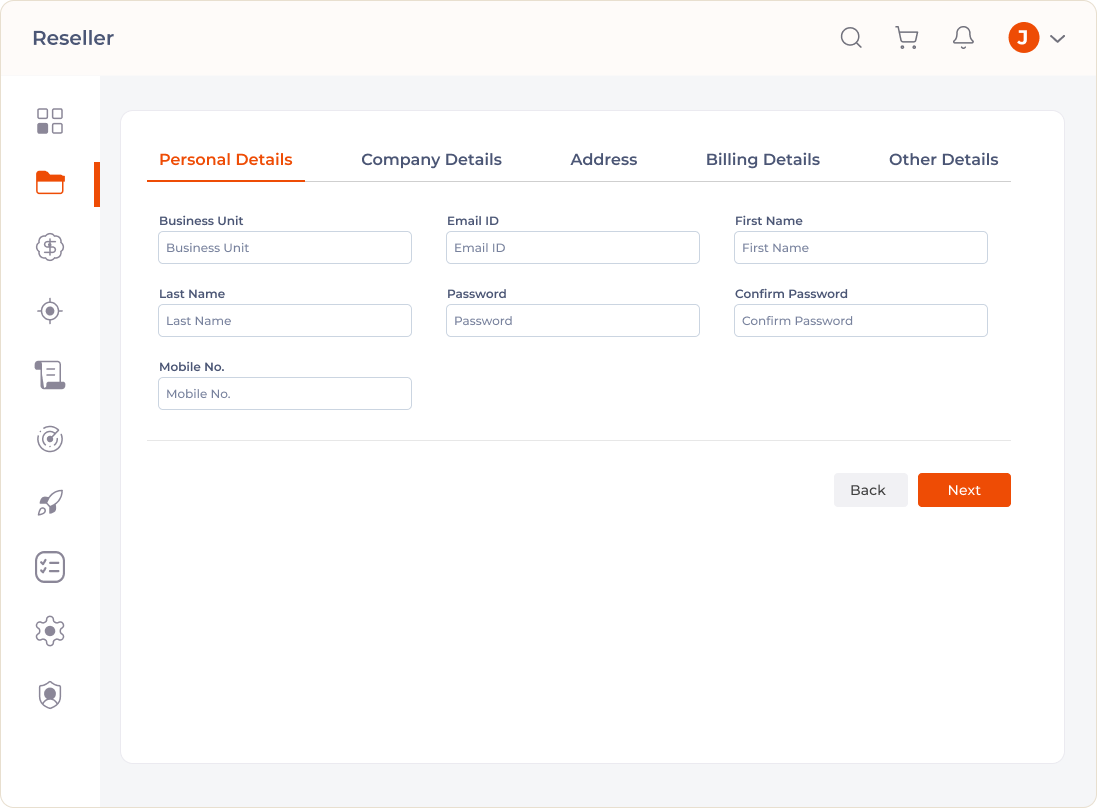
Task: Switch to the Other Details tab
Action: pos(943,160)
